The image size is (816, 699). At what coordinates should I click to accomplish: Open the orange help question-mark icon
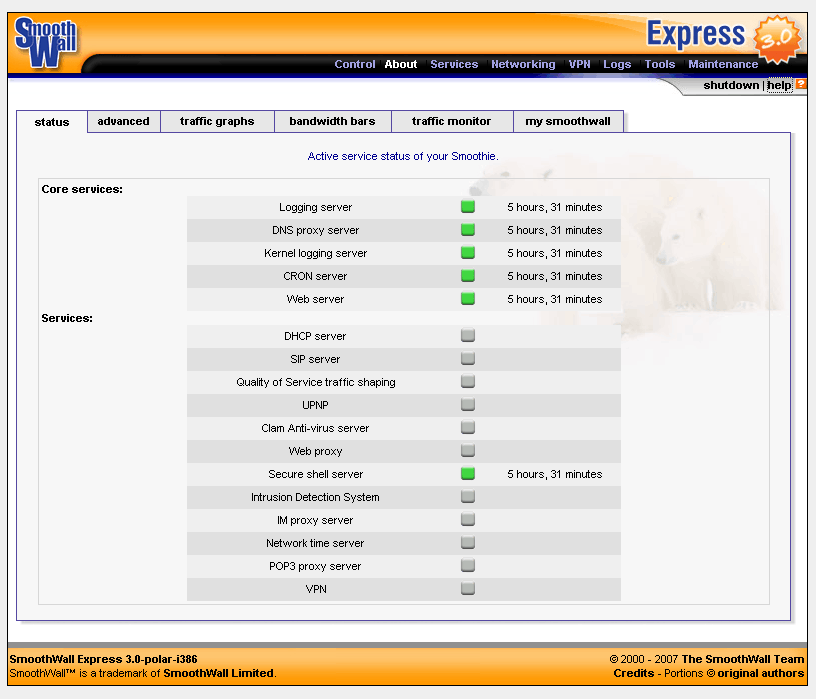[800, 84]
